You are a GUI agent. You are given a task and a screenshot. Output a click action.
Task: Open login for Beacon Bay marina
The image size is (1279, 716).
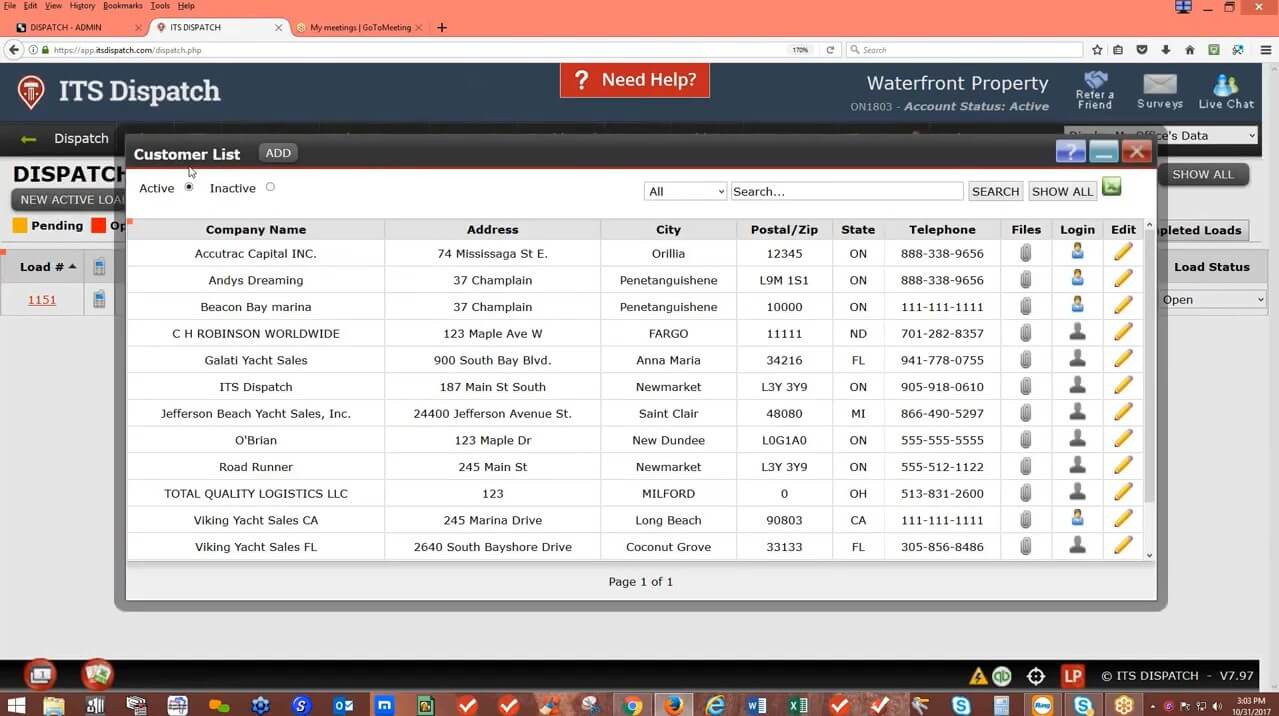1077,306
